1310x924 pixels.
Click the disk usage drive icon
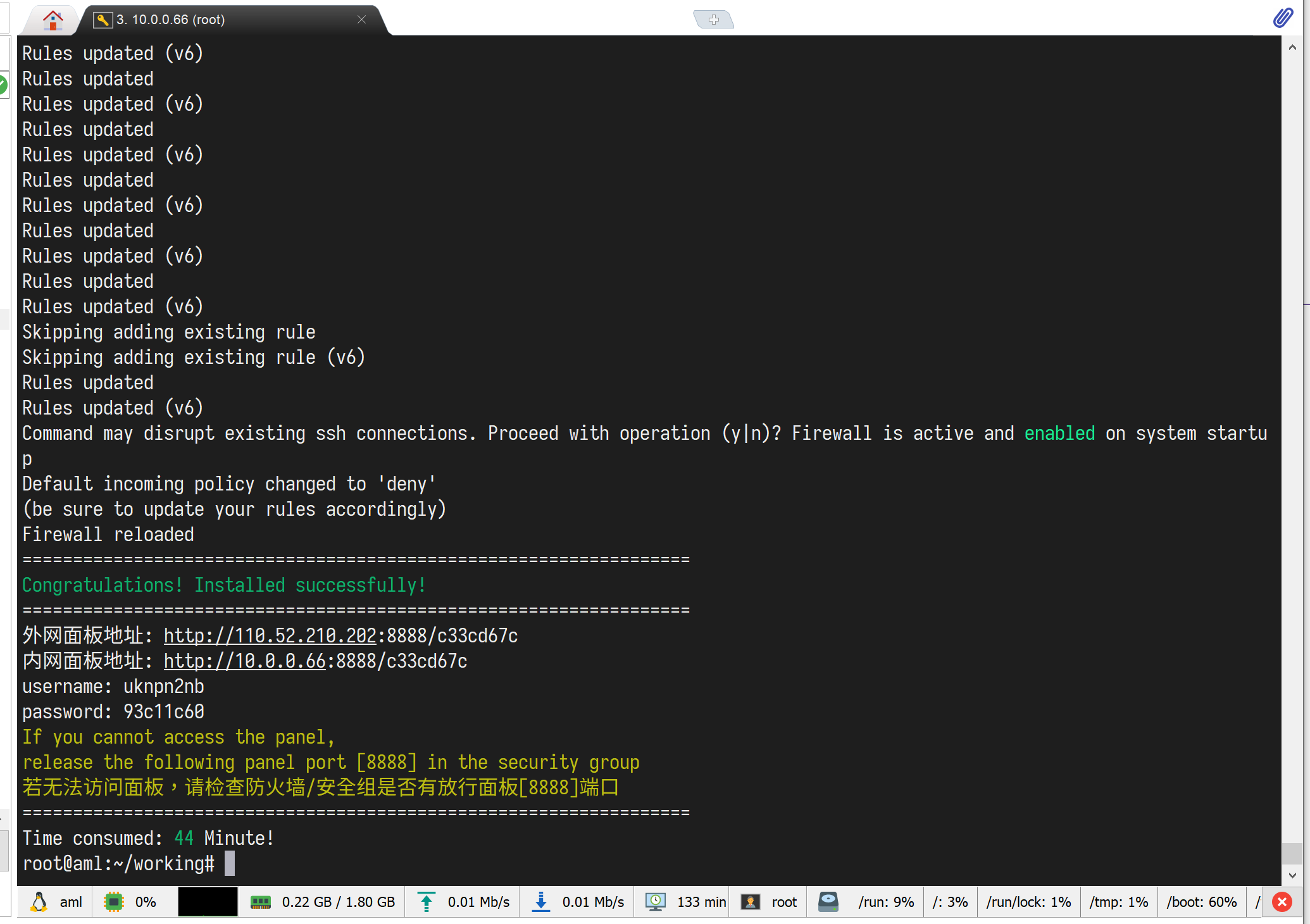coord(828,902)
